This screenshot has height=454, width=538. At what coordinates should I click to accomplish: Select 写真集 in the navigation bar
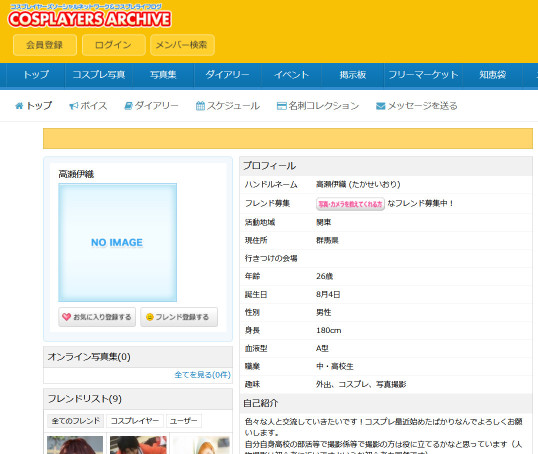tap(163, 75)
